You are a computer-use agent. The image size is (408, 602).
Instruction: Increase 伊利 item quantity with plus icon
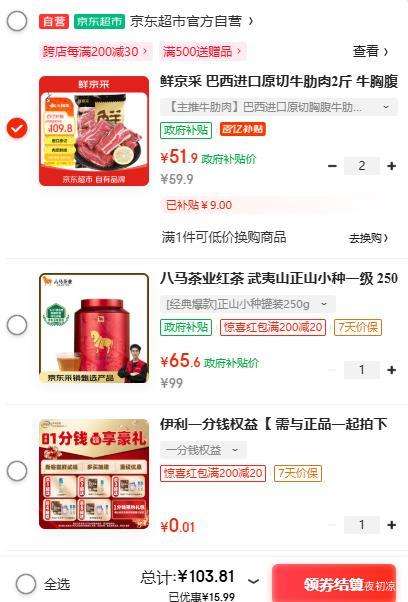(x=391, y=525)
